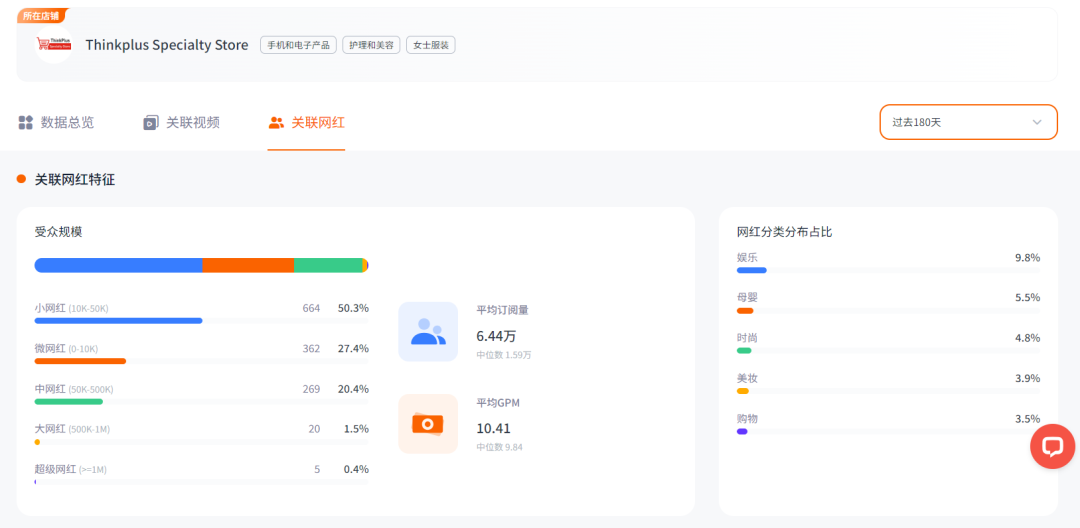Screen dimensions: 1080x528
Task: Click the 母婴 category label
Action: tap(747, 298)
